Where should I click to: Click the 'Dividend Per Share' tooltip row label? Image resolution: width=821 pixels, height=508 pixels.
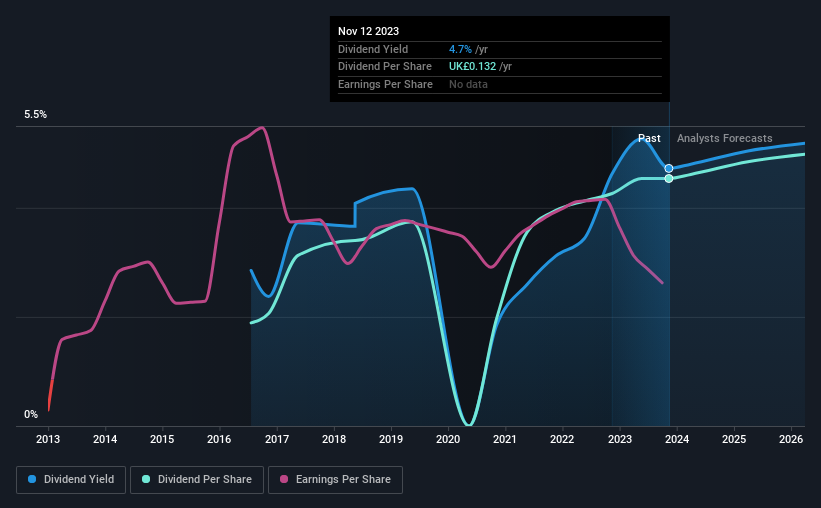coord(385,67)
